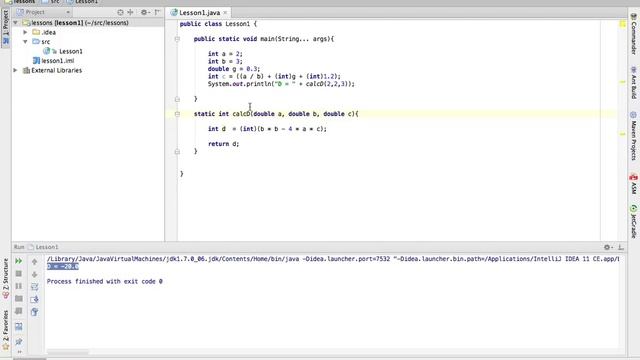Show more Run toolbar actions chevron
The width and height of the screenshot is (640, 360).
[x=19, y=352]
